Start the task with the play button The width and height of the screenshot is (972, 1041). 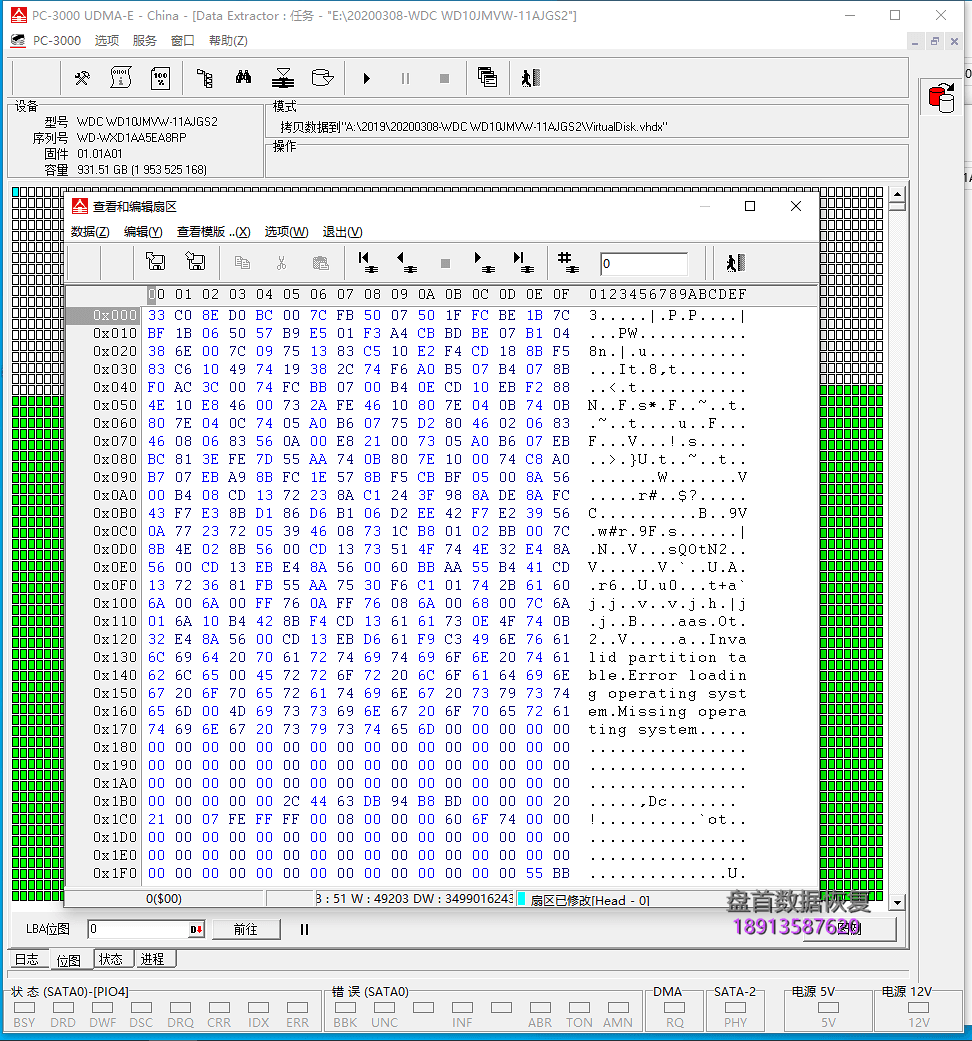366,78
